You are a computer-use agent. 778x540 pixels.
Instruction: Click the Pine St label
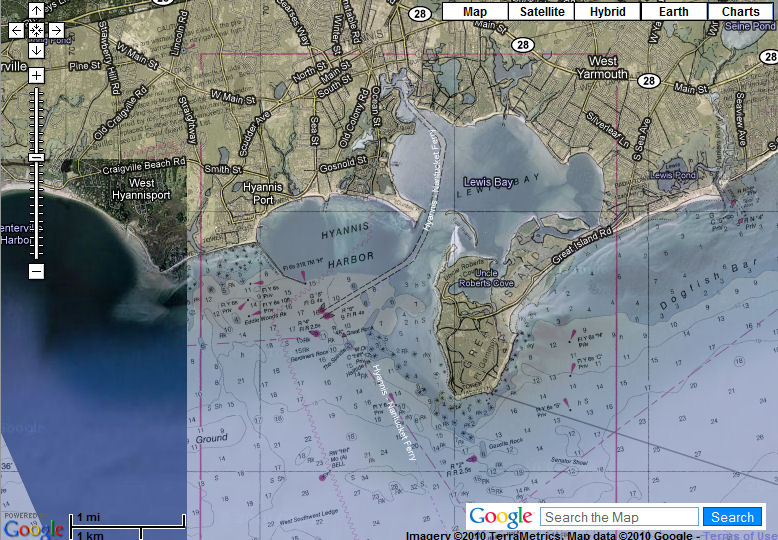point(85,66)
